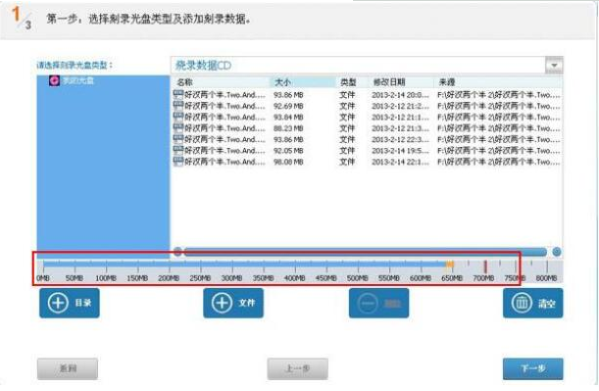Click the file icon of the 92.69 MB entry
The height and width of the screenshot is (391, 599).
pos(178,105)
